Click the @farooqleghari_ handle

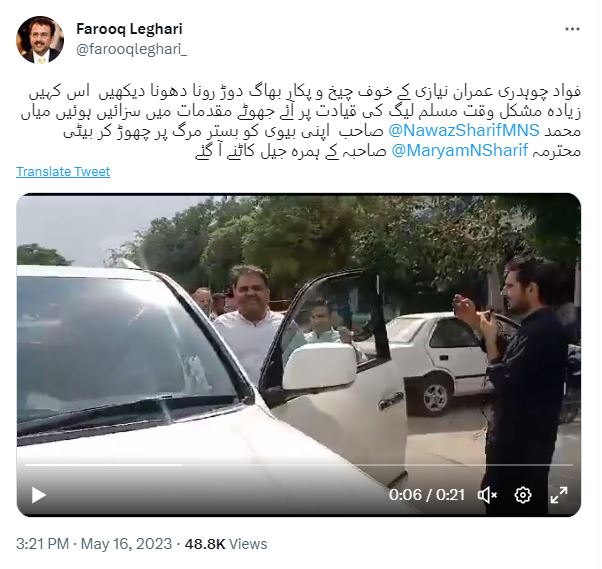coord(131,49)
